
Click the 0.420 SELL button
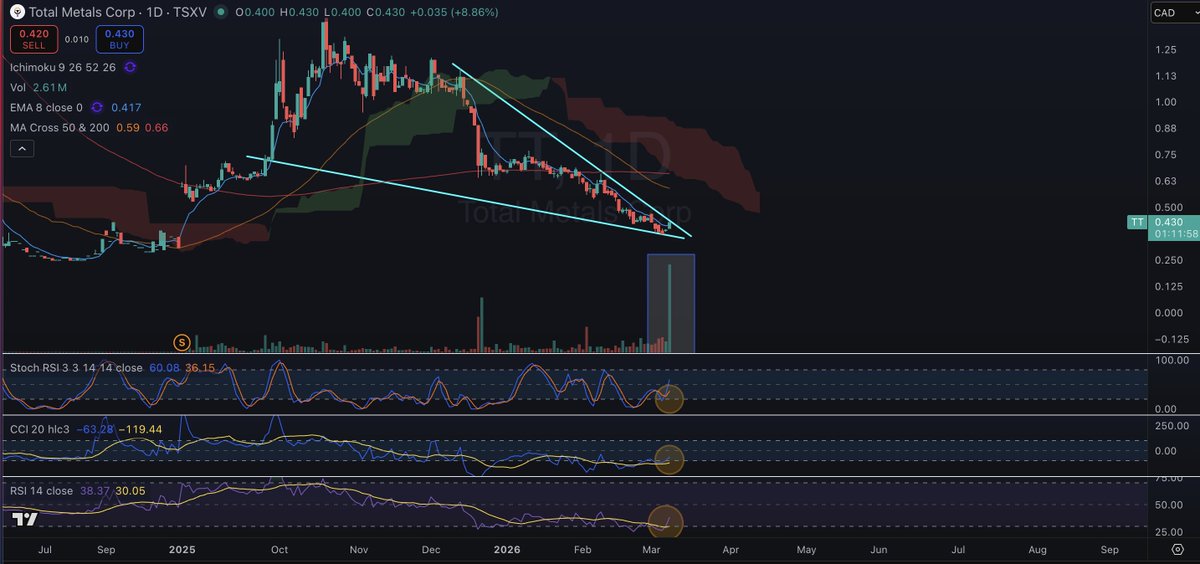[32, 40]
